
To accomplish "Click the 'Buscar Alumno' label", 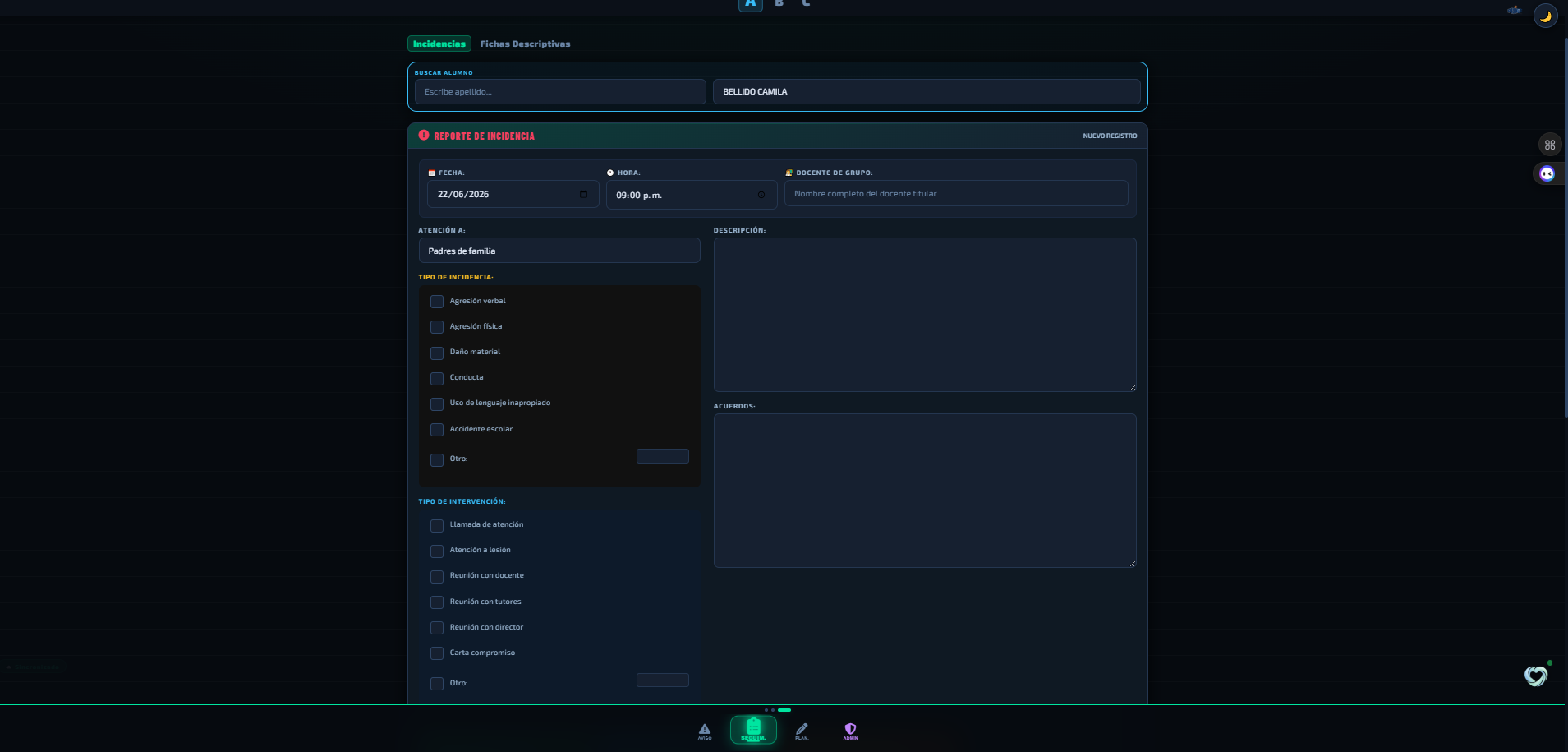I will 444,72.
